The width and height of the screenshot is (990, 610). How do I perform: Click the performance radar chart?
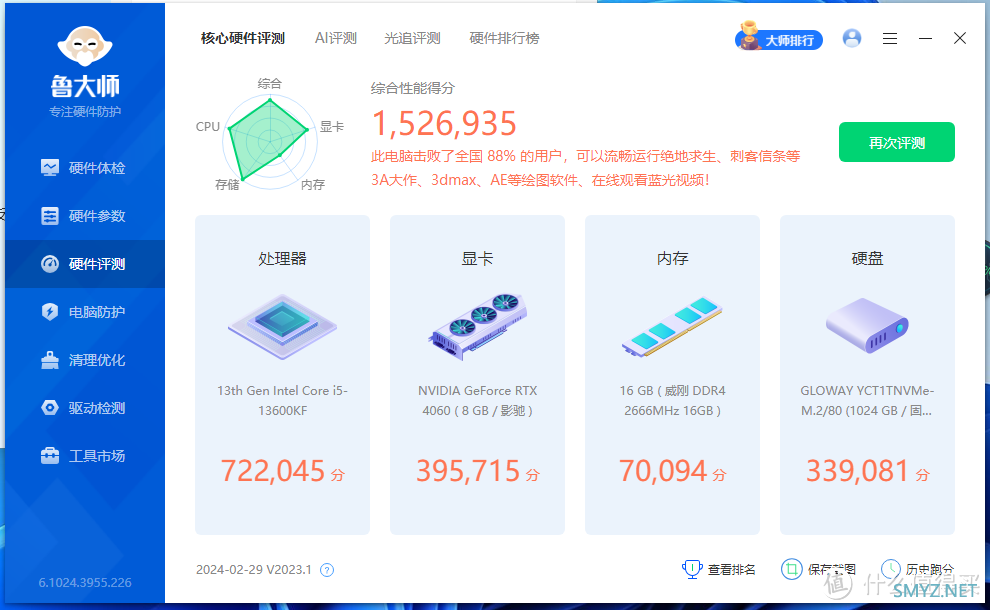[x=270, y=141]
